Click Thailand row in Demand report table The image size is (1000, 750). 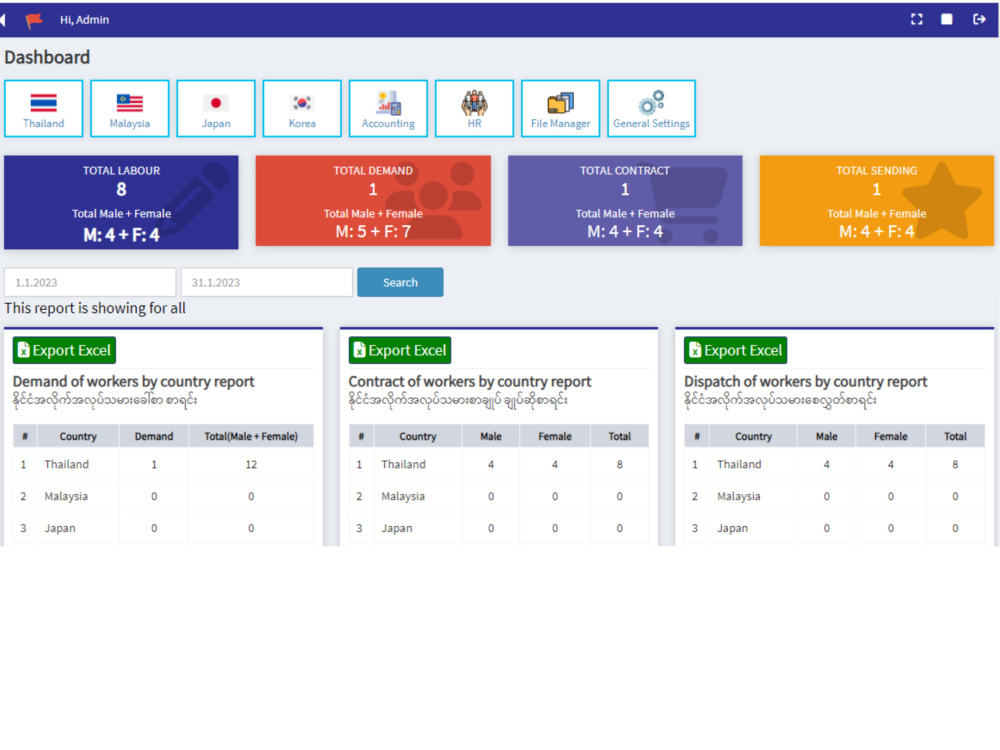click(163, 464)
